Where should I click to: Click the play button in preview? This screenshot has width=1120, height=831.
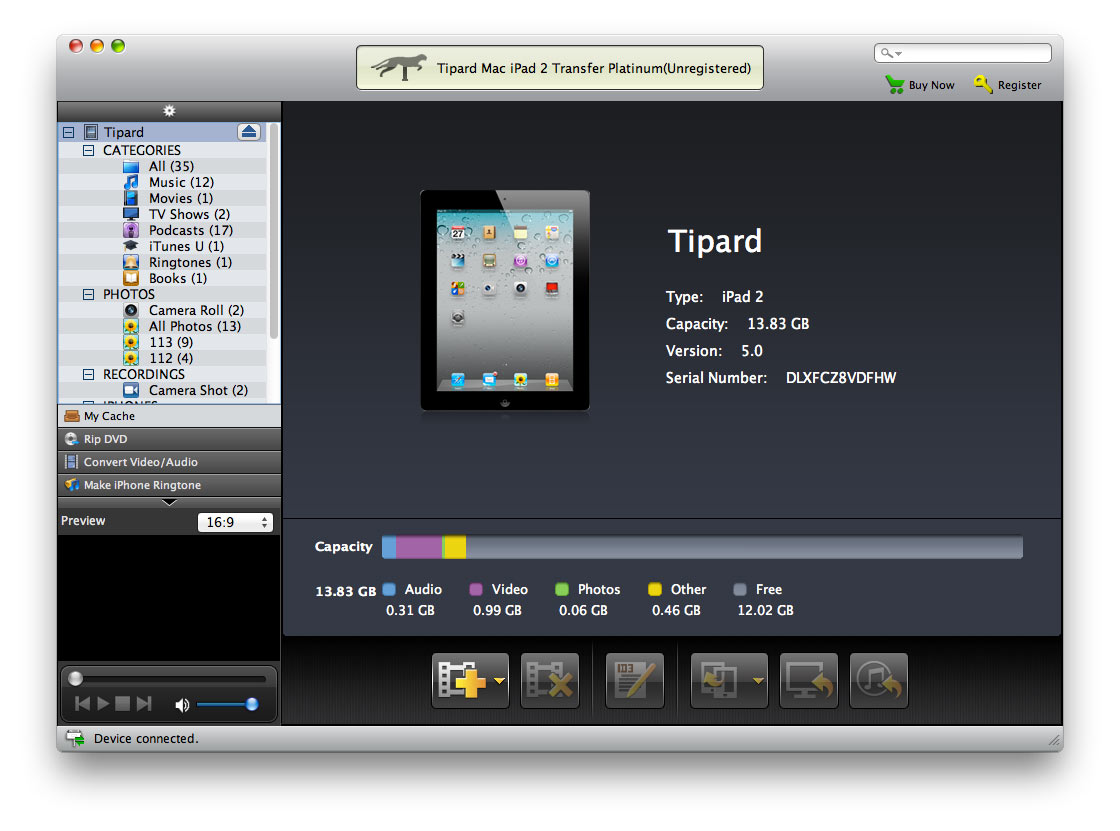click(x=103, y=704)
